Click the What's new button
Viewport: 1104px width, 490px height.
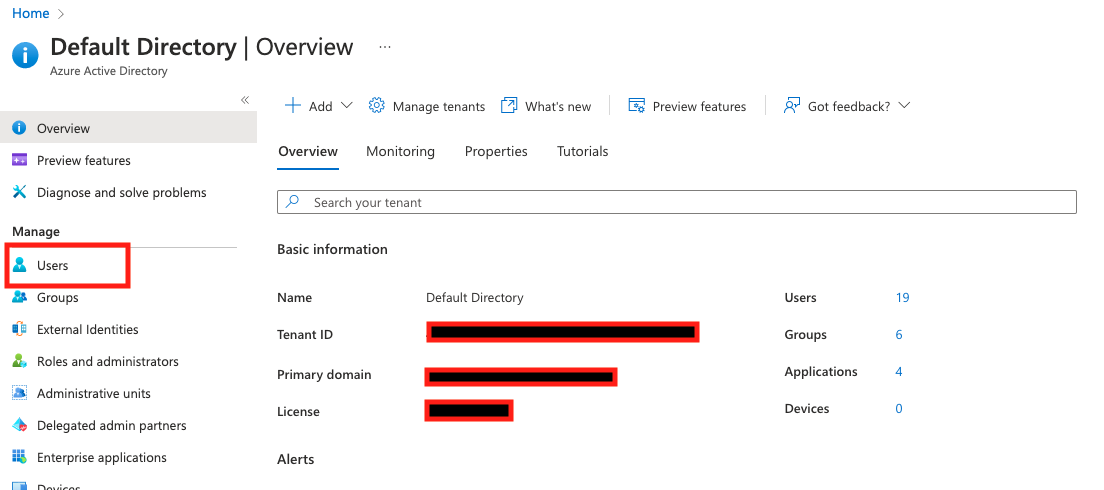[x=546, y=106]
